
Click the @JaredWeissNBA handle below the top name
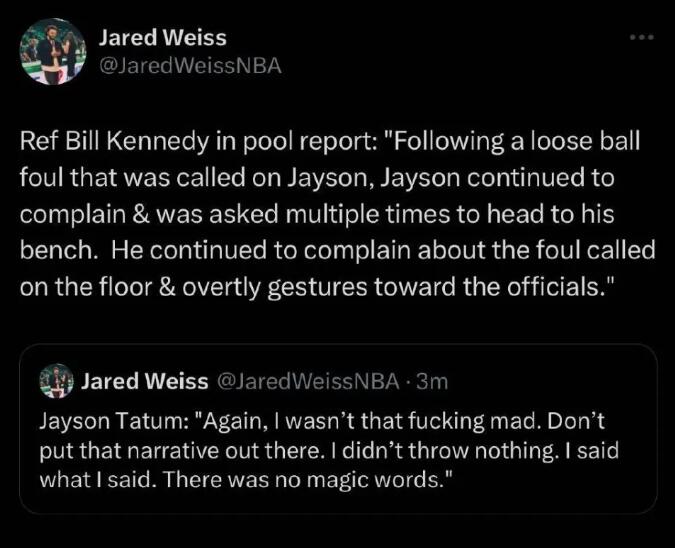click(x=190, y=66)
